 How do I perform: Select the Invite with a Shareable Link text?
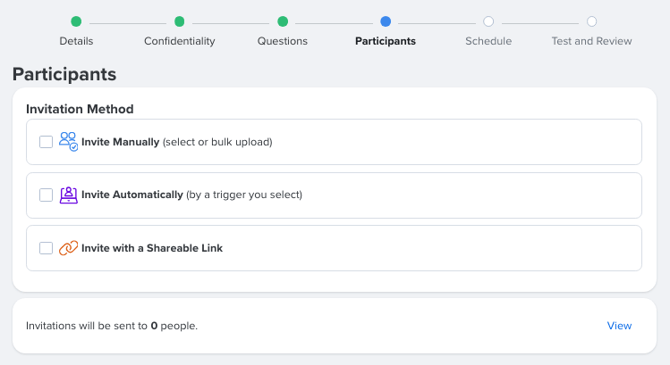pos(152,248)
